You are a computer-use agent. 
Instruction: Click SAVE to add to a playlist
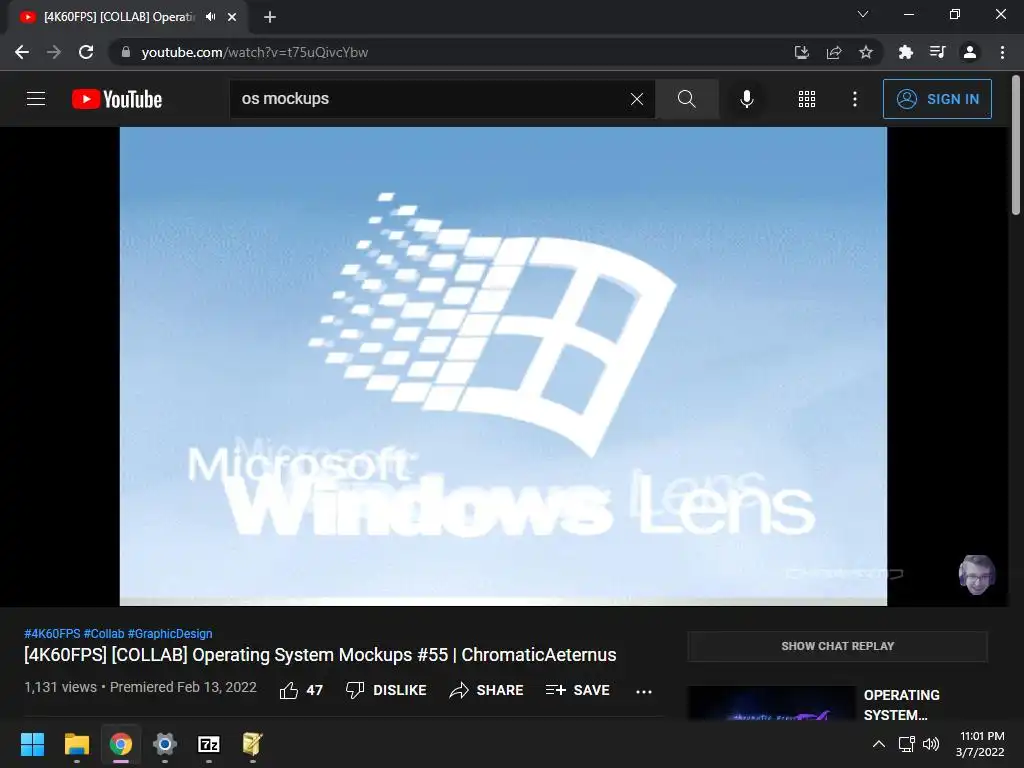[577, 690]
